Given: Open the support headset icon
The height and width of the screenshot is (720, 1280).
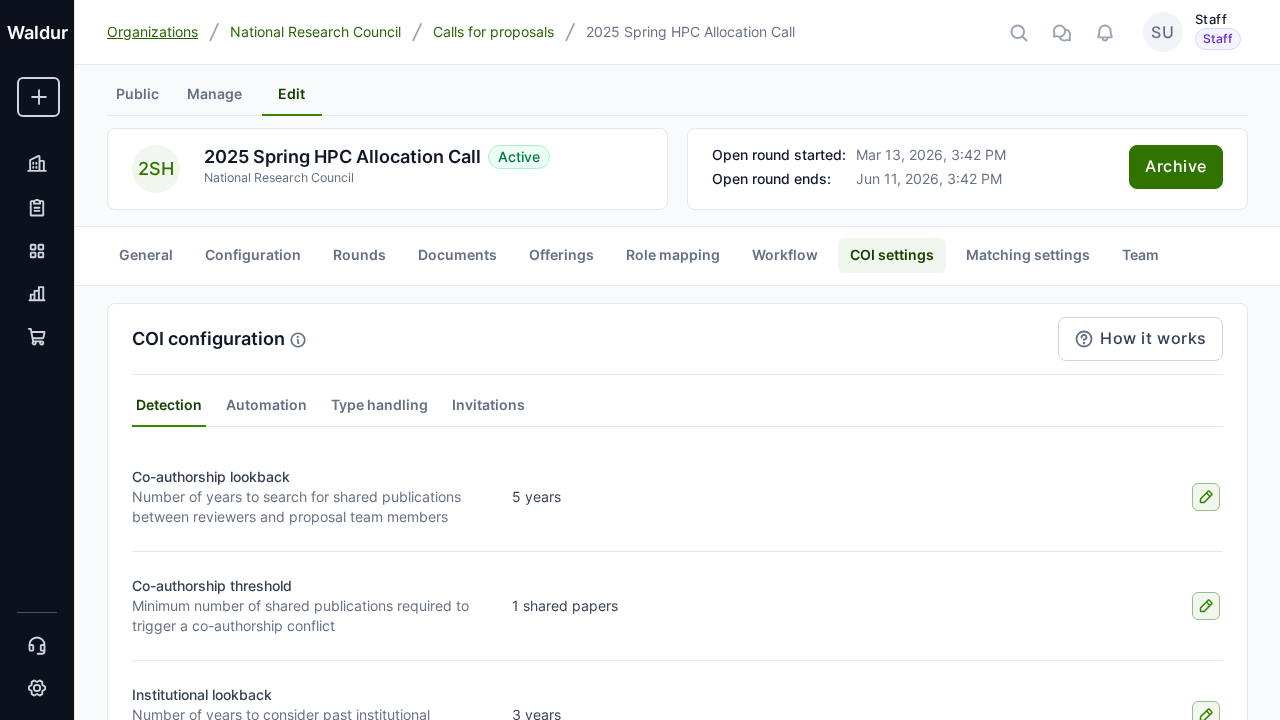Looking at the screenshot, I should click(x=37, y=645).
